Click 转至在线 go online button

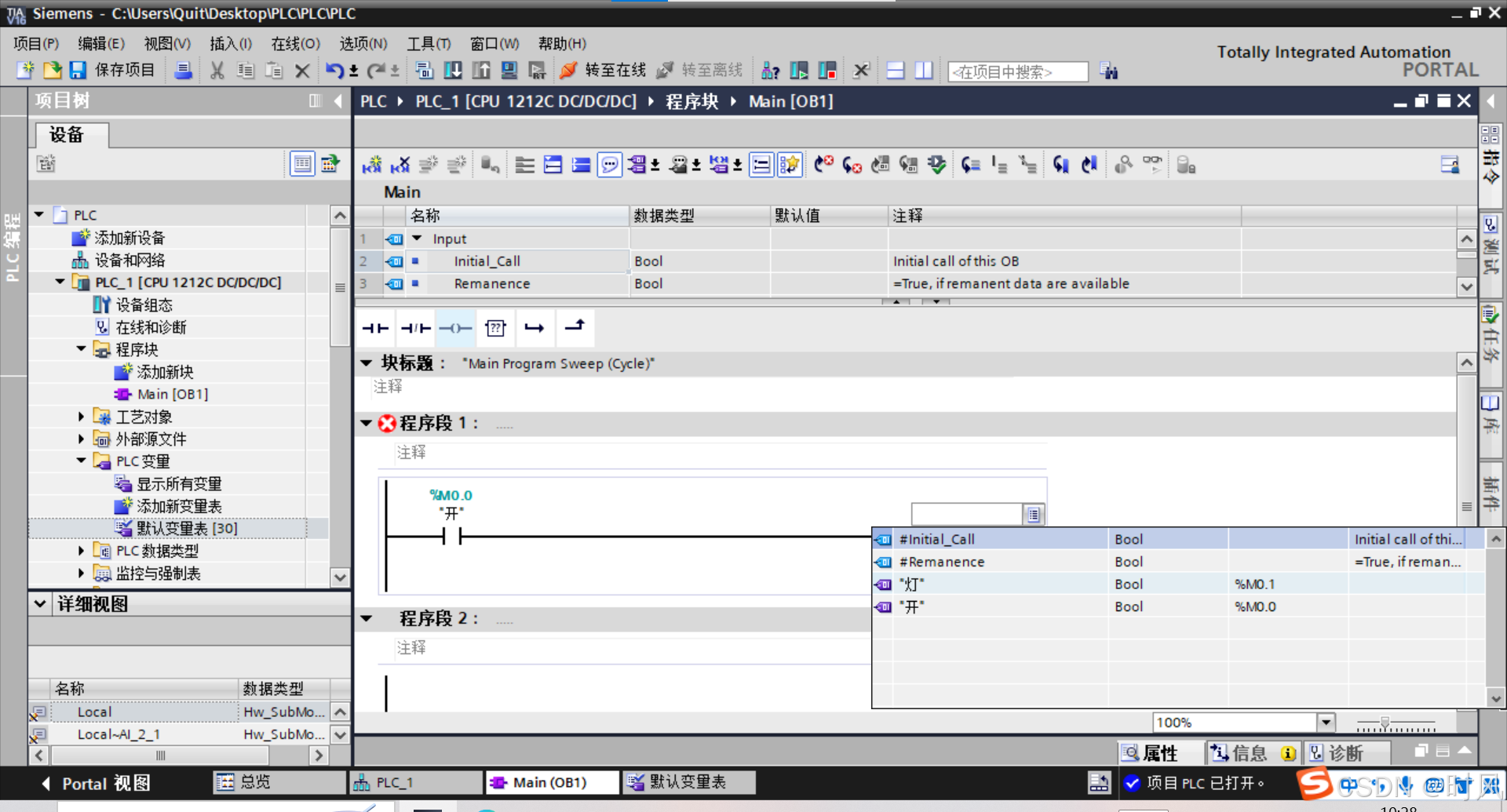coord(603,71)
